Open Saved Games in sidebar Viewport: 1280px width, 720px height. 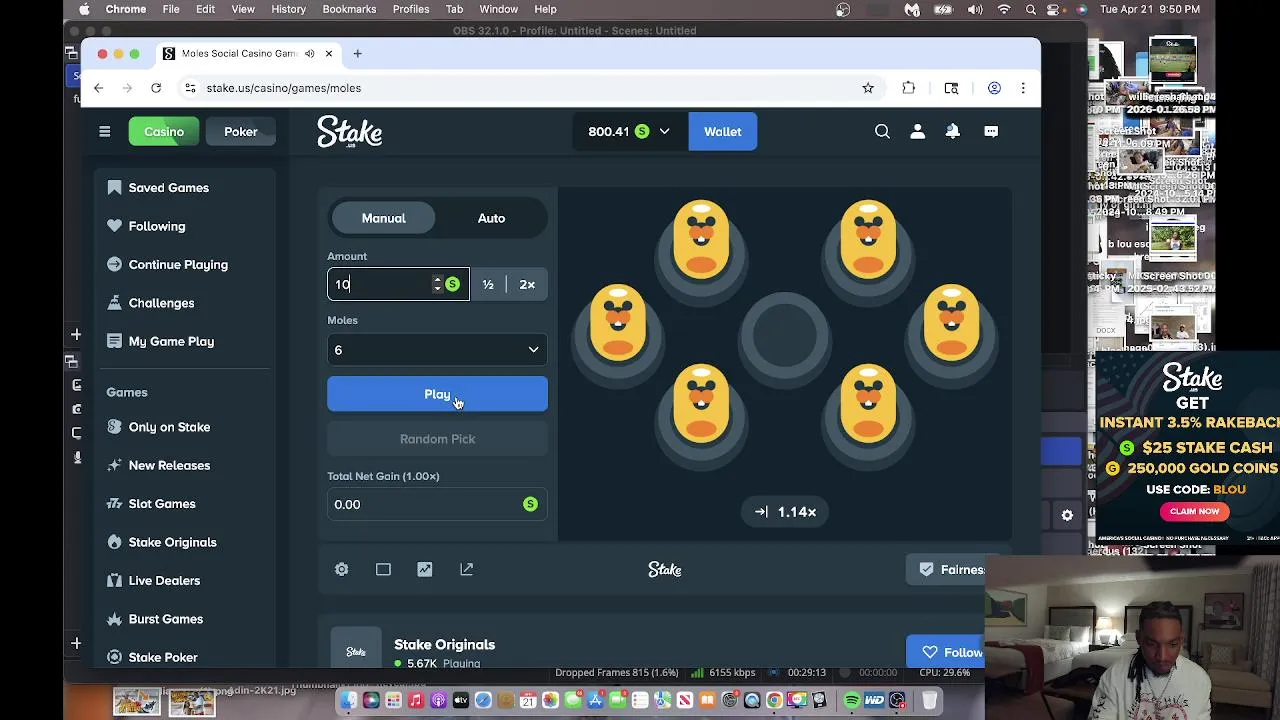point(168,188)
